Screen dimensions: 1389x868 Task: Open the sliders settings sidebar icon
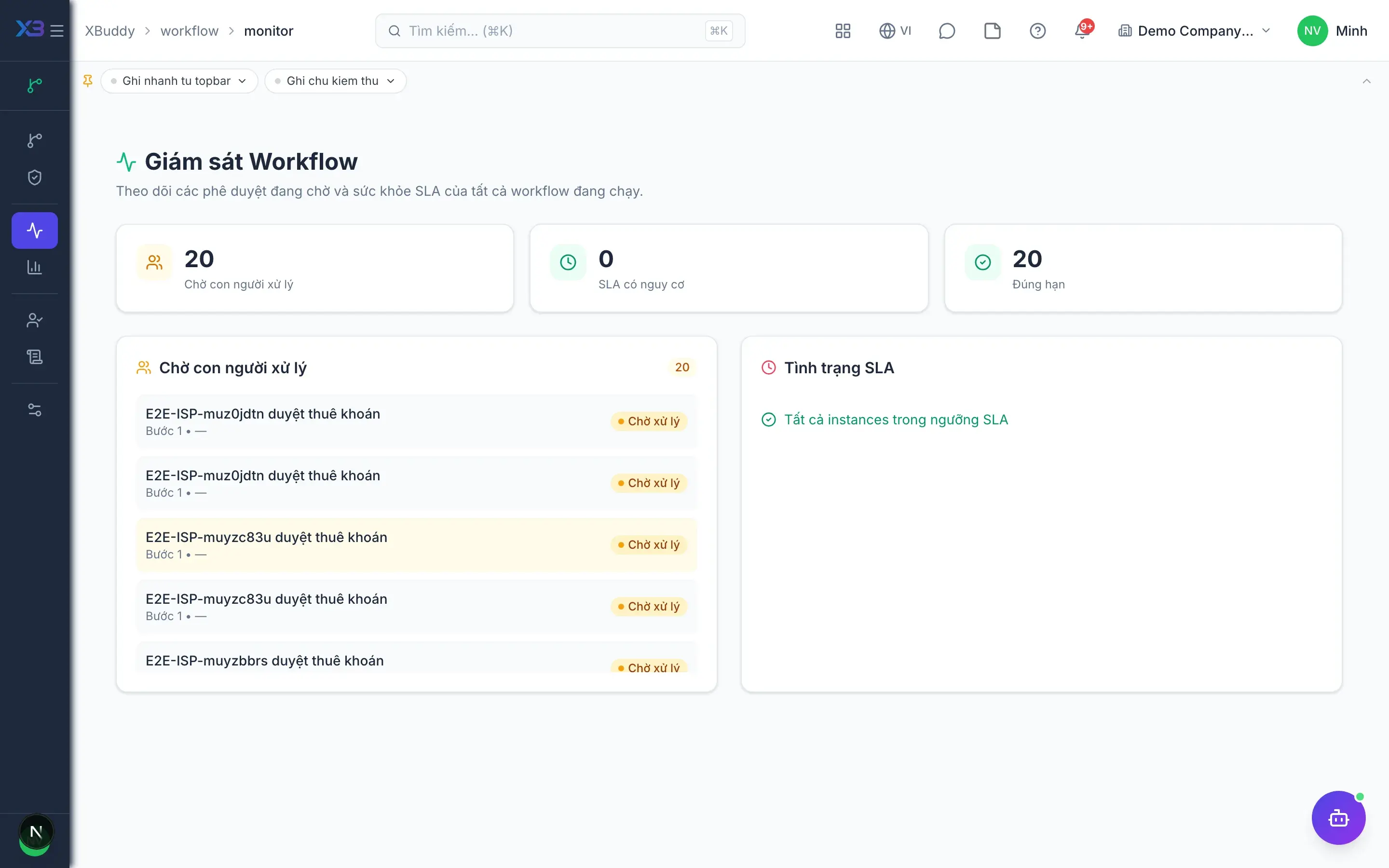pyautogui.click(x=35, y=410)
